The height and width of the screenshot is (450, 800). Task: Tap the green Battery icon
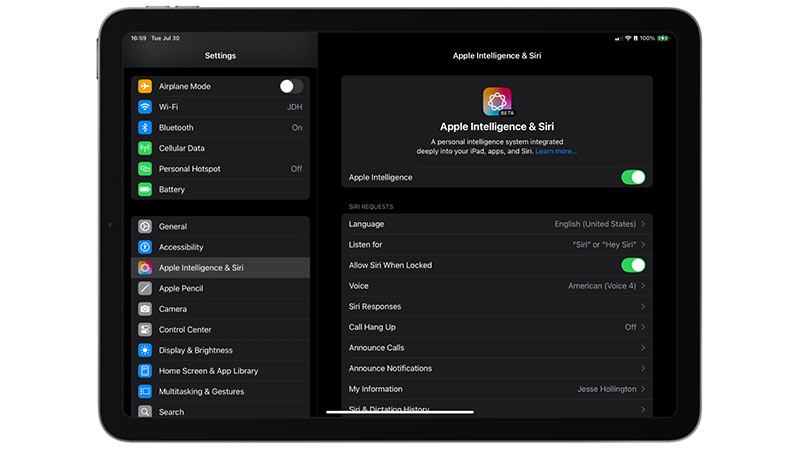(145, 189)
